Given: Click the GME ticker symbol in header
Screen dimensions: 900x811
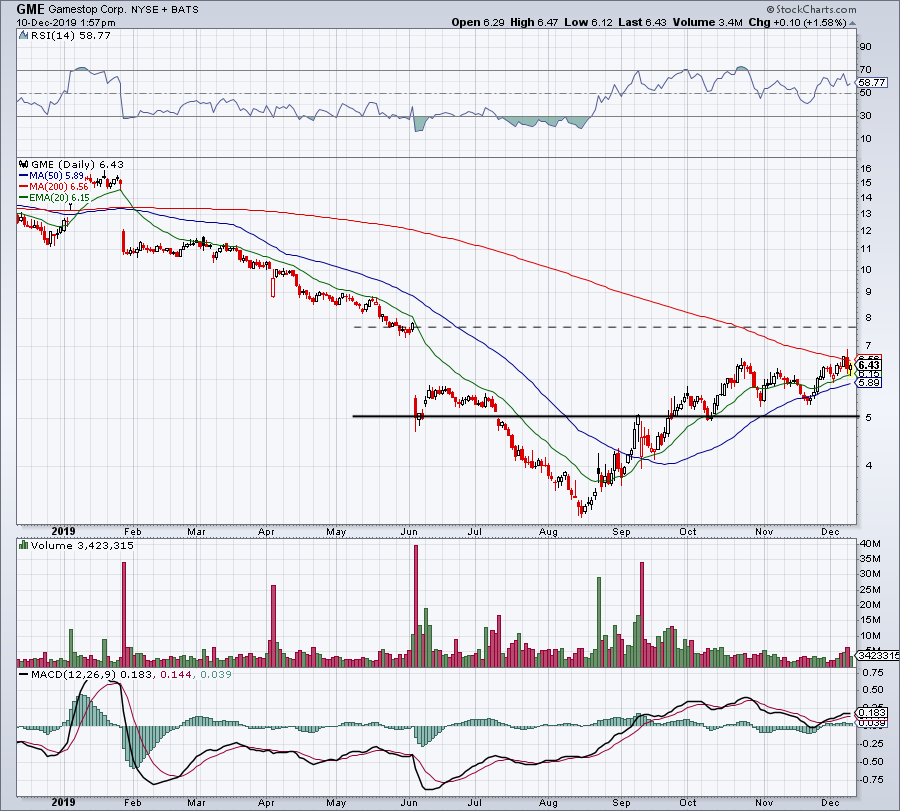Looking at the screenshot, I should click(31, 10).
